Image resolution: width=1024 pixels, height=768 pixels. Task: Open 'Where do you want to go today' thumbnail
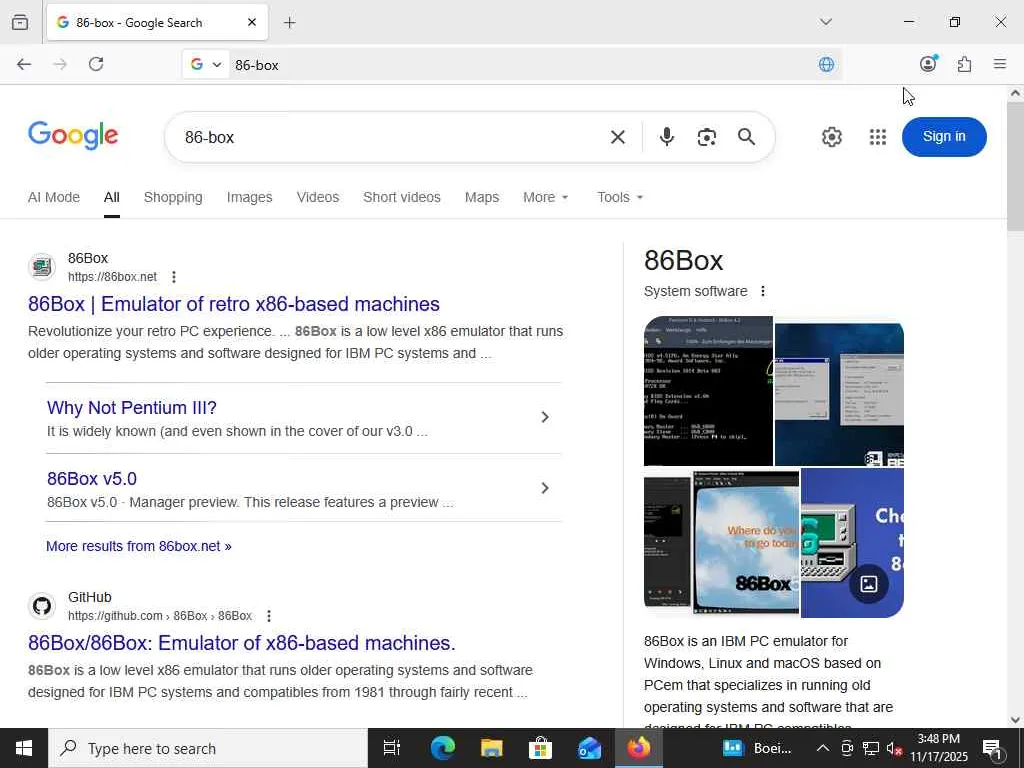coord(746,542)
